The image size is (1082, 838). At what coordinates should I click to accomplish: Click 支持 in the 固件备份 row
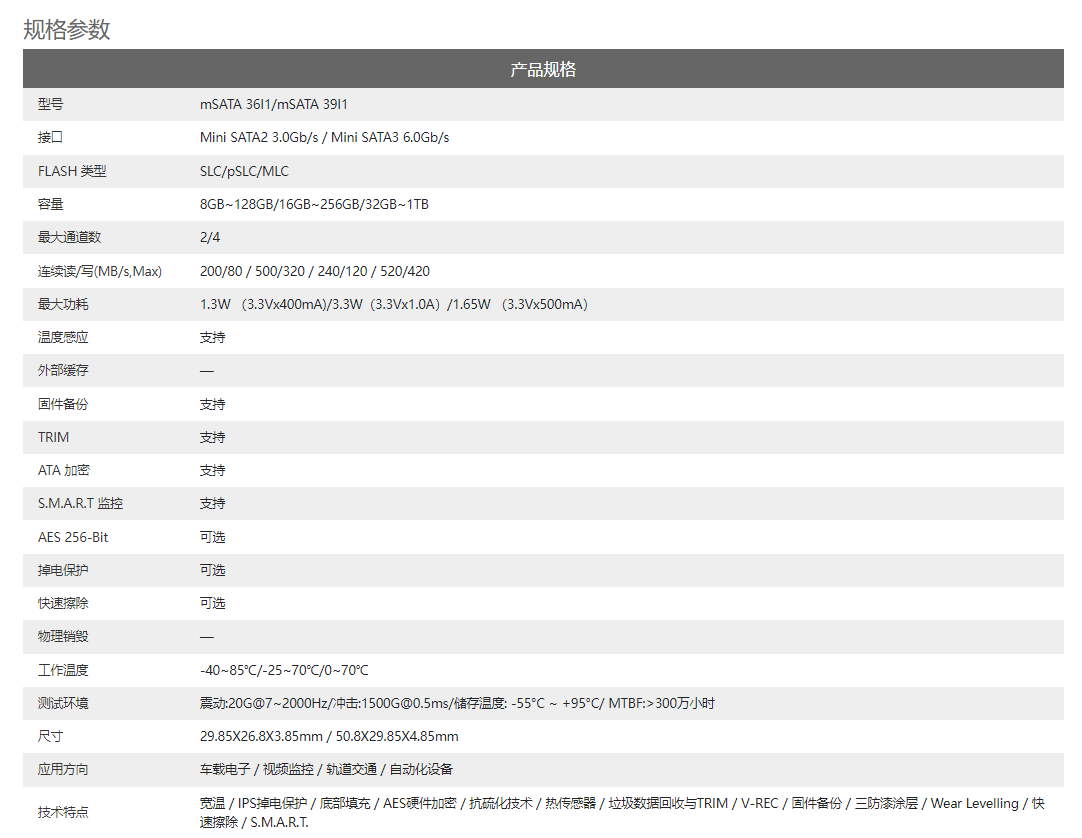pos(213,405)
